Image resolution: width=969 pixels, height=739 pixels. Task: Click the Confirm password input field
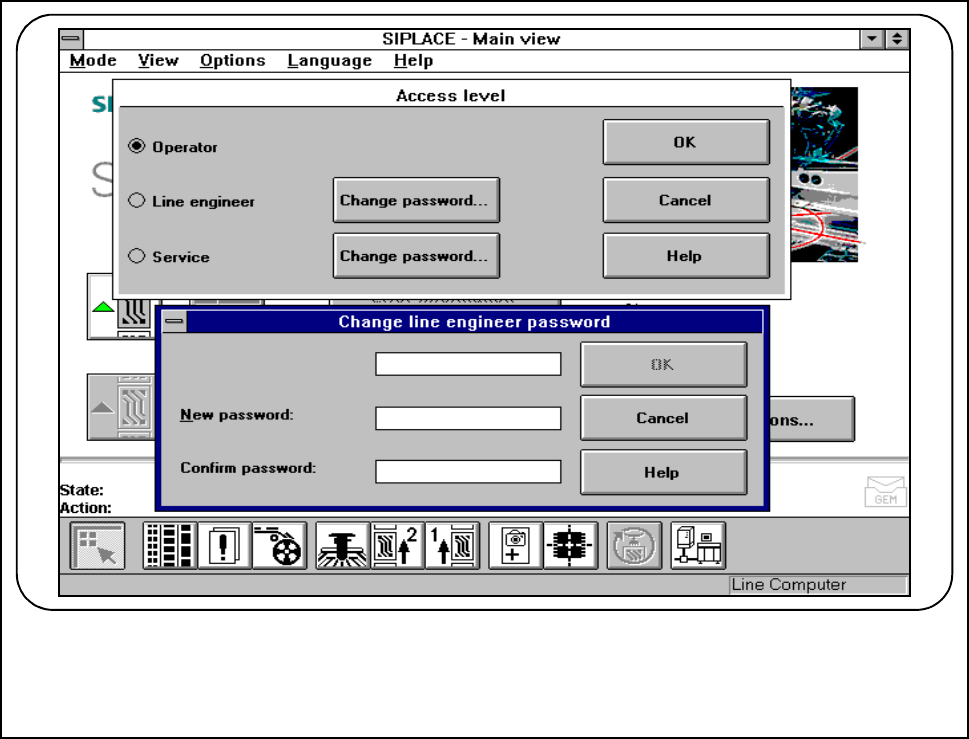[468, 471]
